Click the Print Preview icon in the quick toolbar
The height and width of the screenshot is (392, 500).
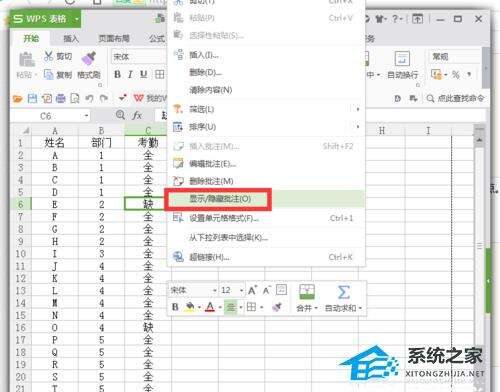[x=75, y=98]
